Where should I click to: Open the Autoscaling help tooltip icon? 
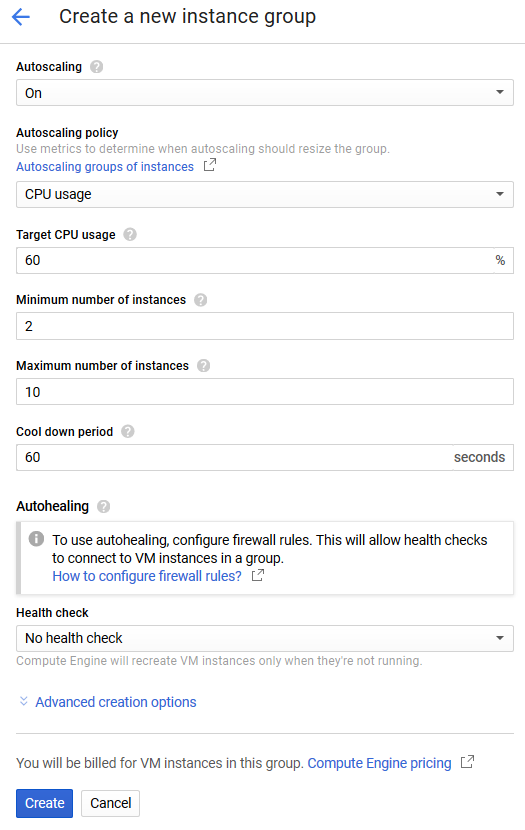click(x=96, y=67)
